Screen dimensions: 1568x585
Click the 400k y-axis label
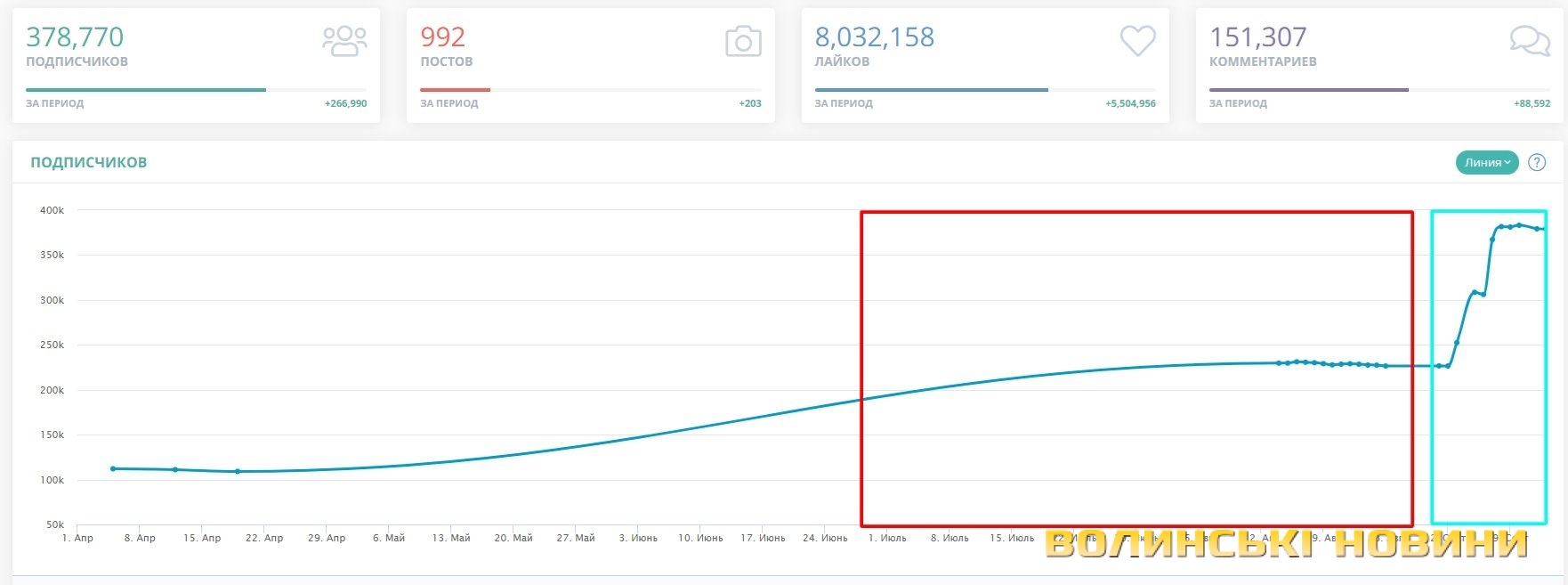click(52, 211)
